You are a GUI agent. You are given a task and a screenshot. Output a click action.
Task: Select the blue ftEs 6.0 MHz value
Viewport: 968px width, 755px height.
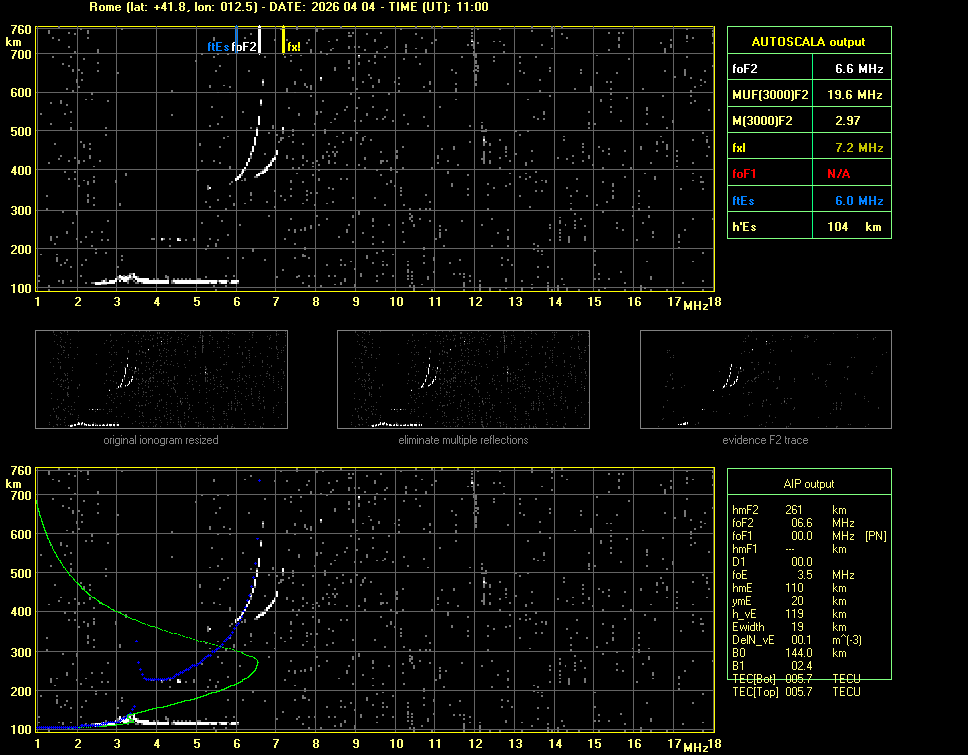859,201
